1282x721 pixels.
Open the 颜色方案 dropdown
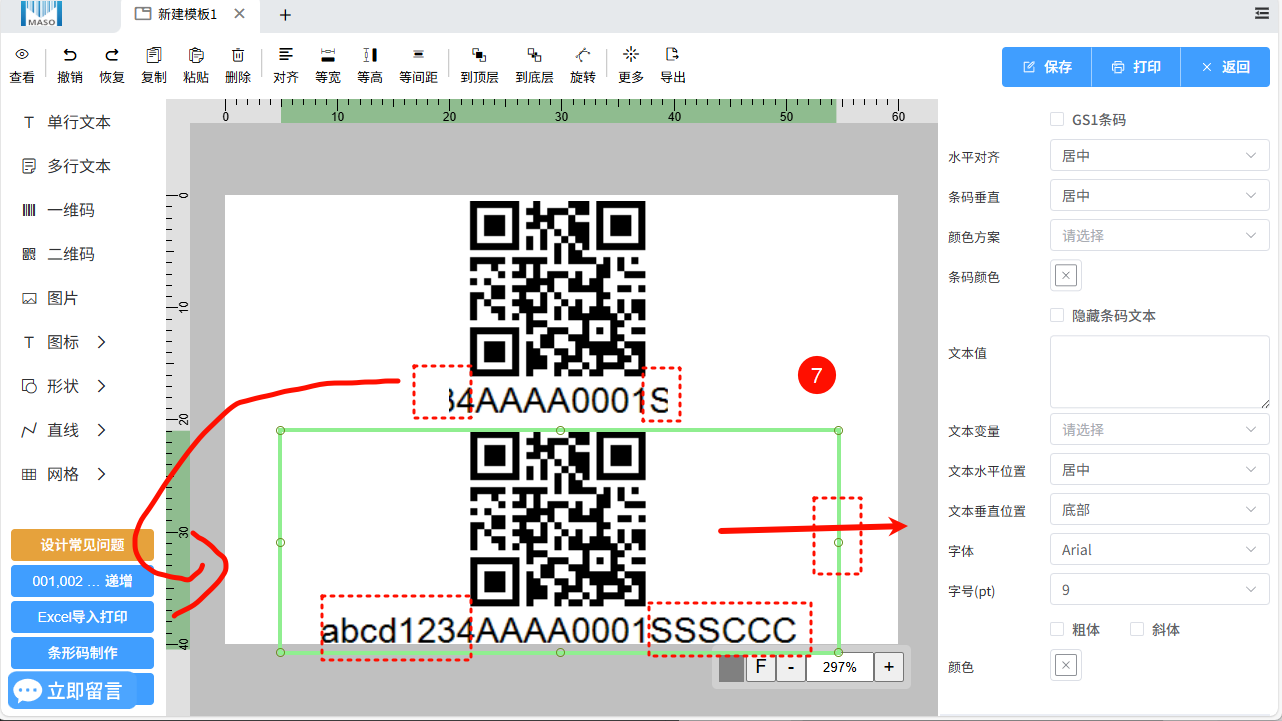tap(1160, 236)
